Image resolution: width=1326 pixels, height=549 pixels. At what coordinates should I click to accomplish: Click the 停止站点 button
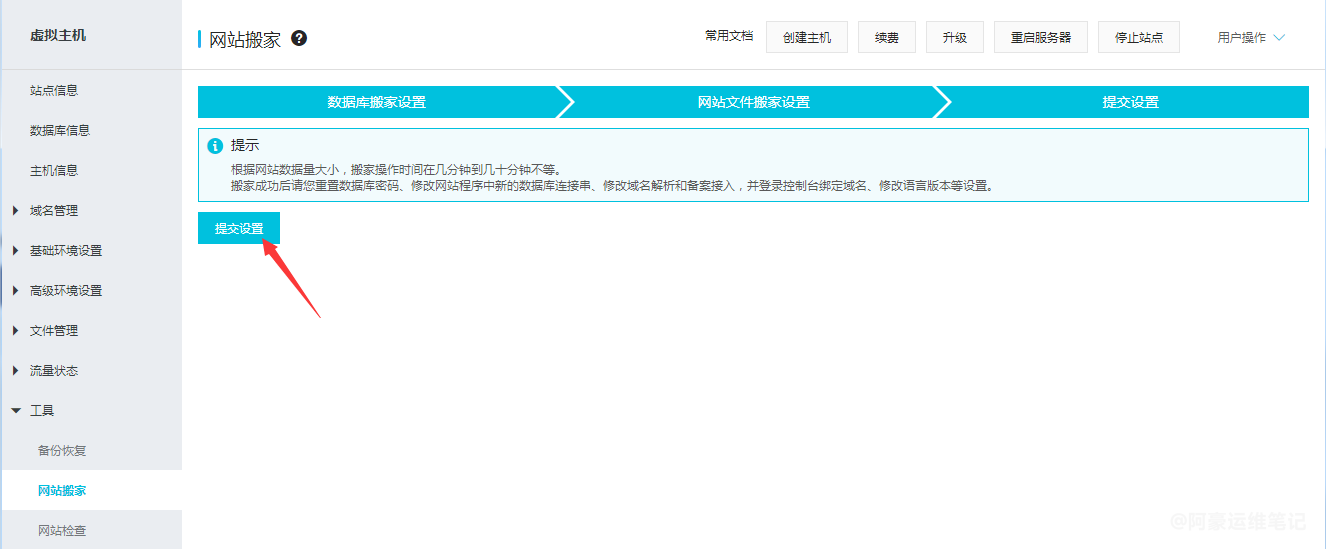coord(1138,37)
